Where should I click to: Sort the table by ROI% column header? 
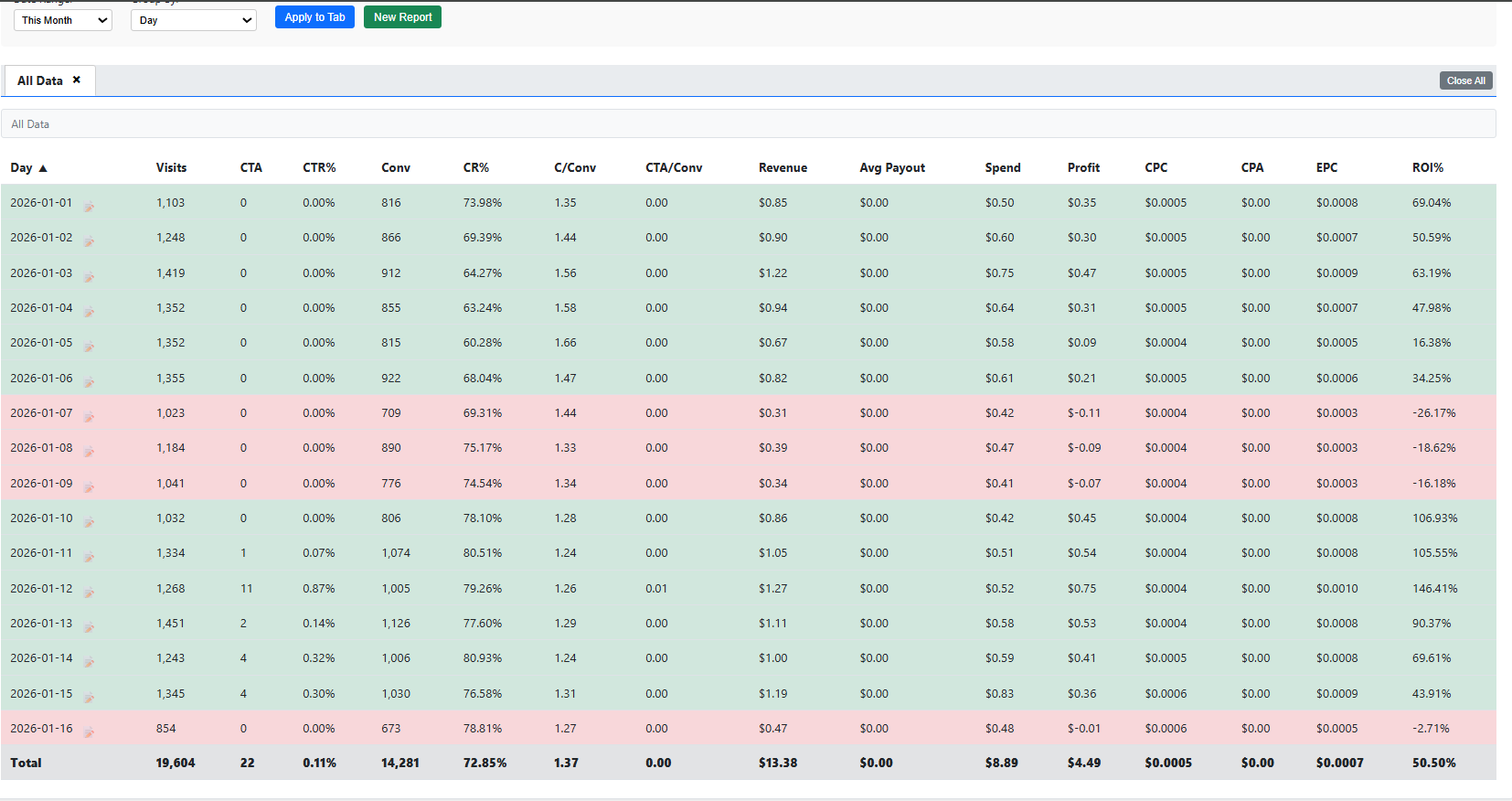pyautogui.click(x=1427, y=167)
